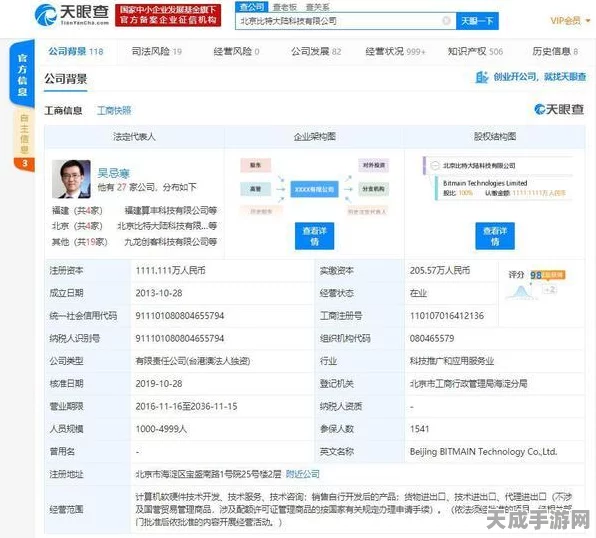596x538 pixels.
Task: Select the 官方信息 side tab
Action: coord(22,75)
